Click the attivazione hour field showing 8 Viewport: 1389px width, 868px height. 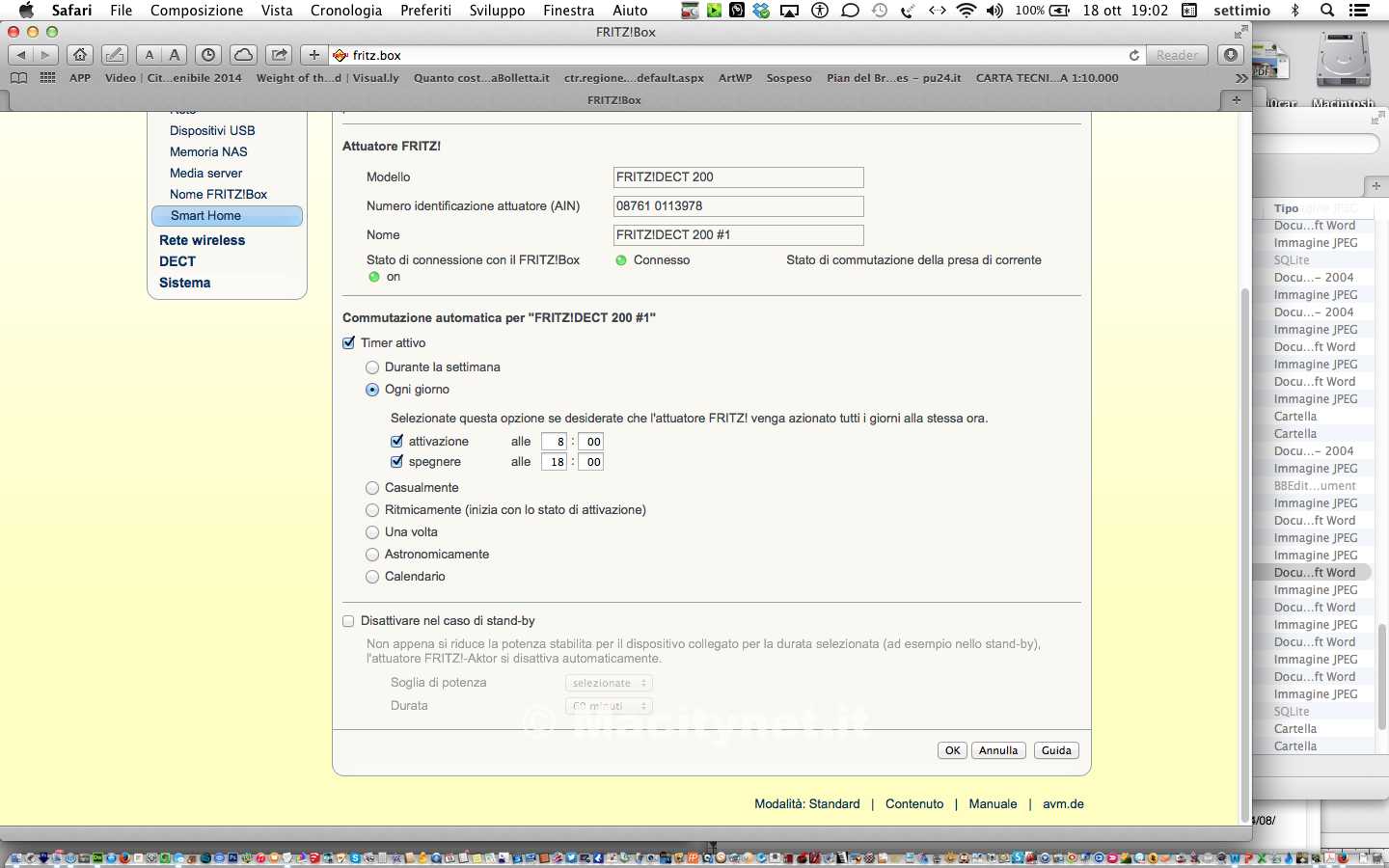pyautogui.click(x=555, y=442)
